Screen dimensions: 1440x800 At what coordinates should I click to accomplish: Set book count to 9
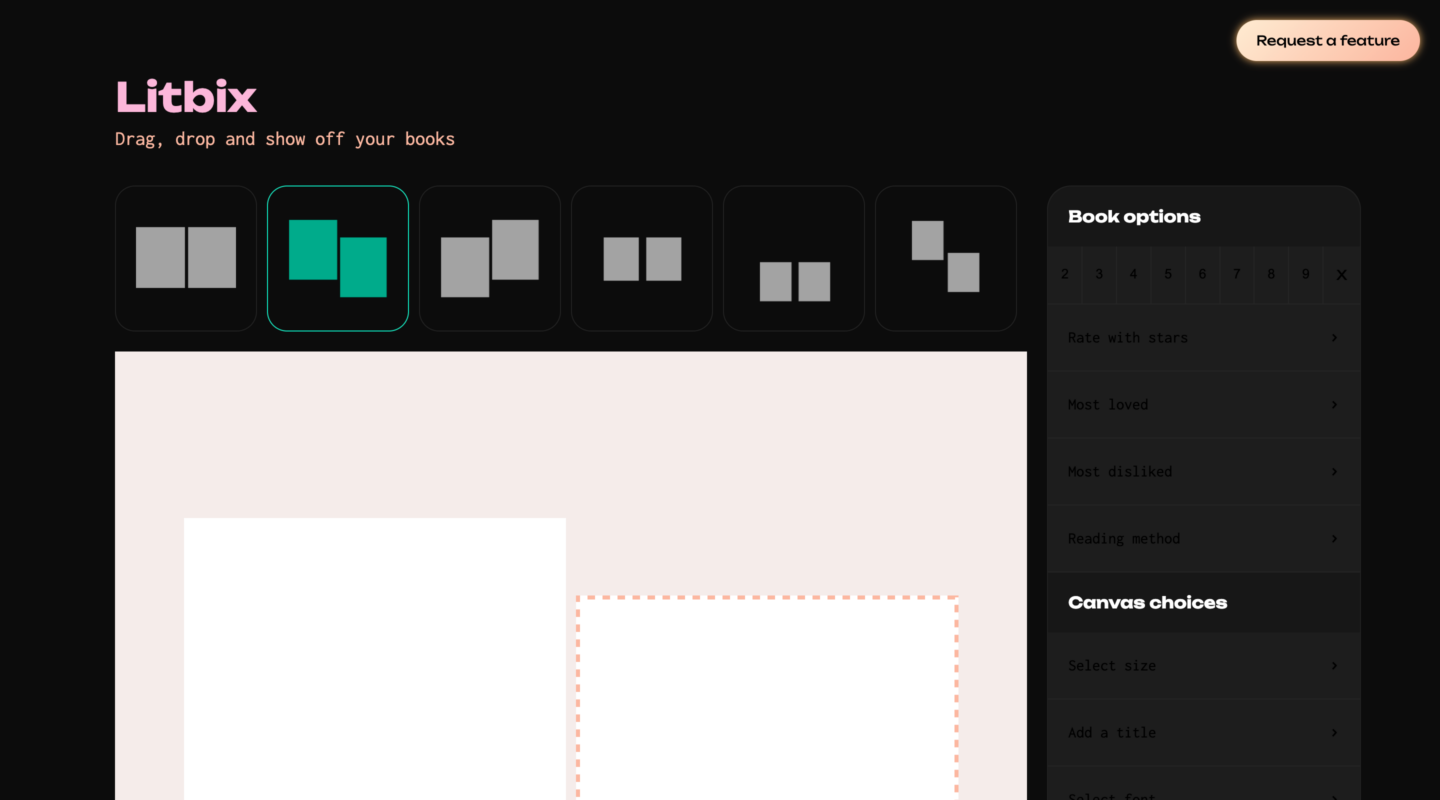click(x=1305, y=274)
